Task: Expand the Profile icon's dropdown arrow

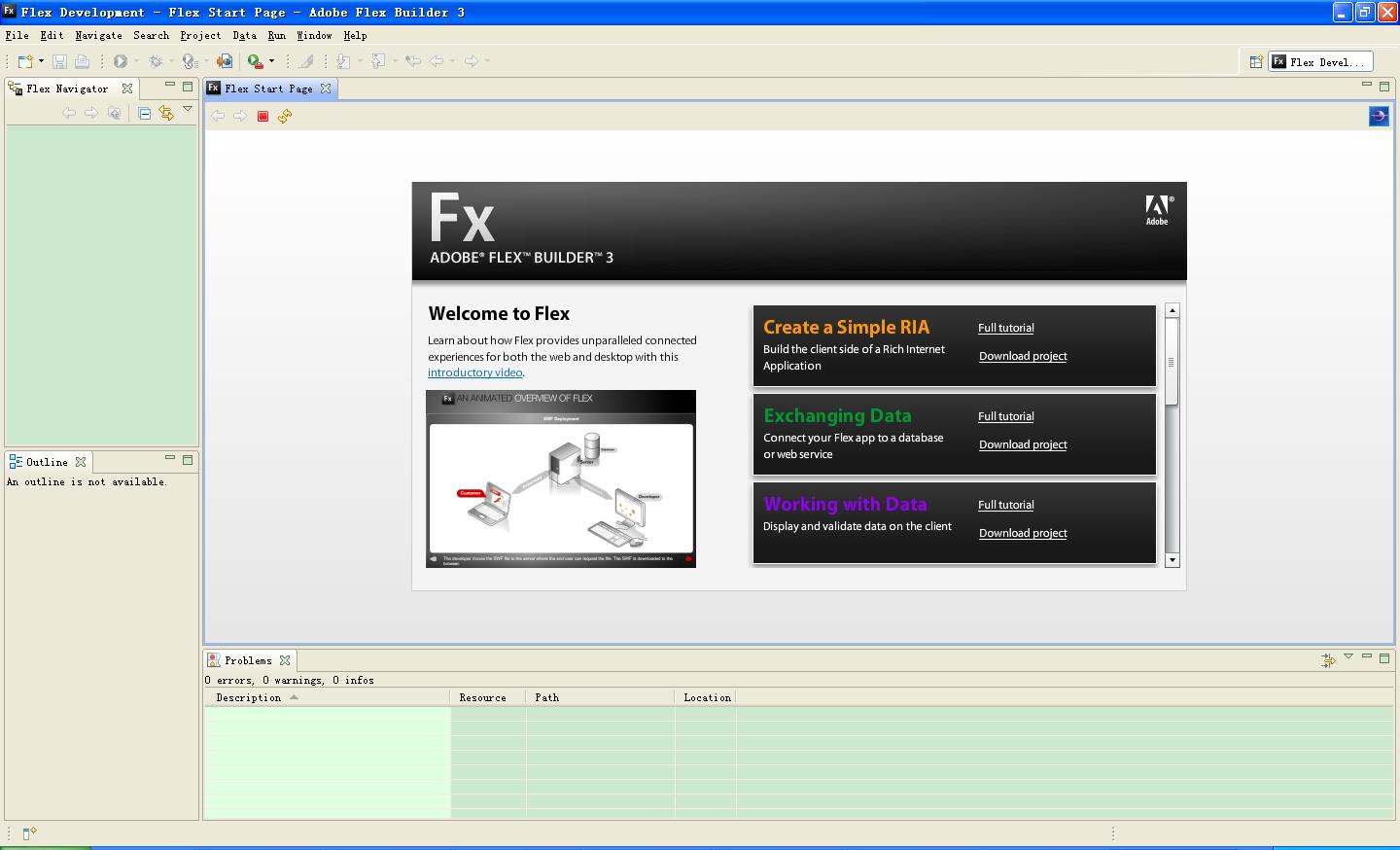Action: click(x=206, y=61)
